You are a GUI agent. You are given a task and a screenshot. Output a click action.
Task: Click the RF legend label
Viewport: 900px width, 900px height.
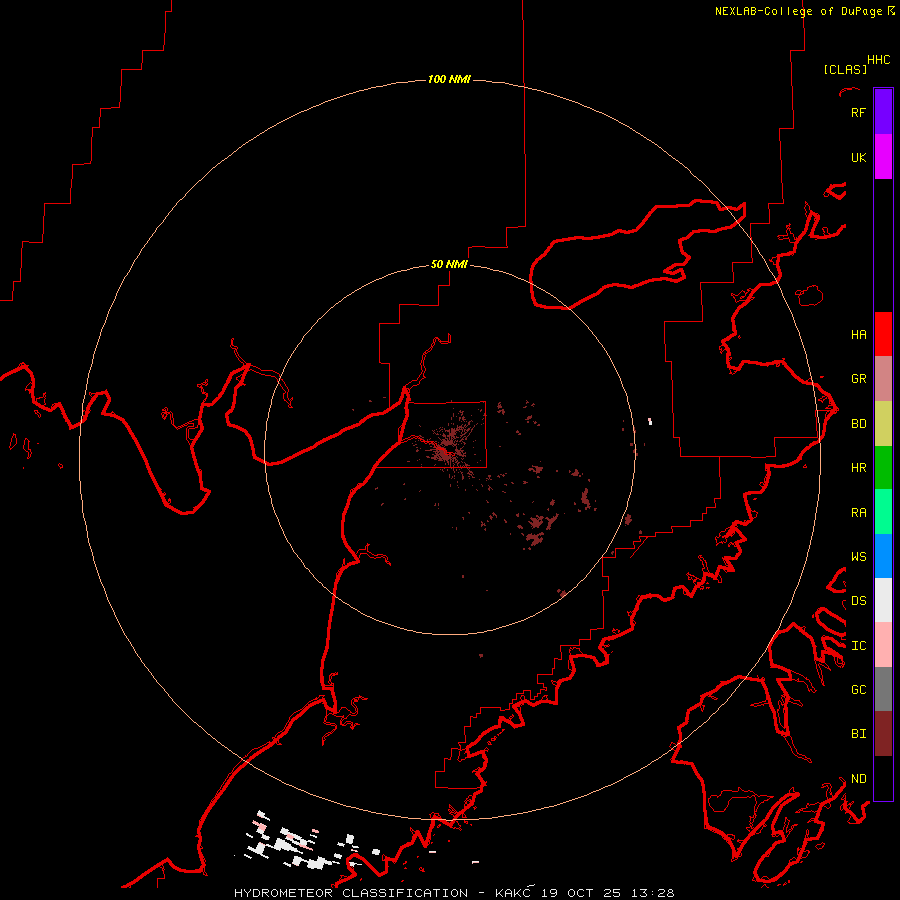(x=858, y=112)
